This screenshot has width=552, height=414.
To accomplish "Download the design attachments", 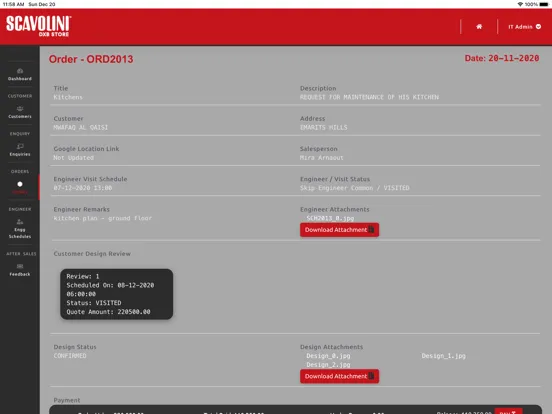I will (x=339, y=376).
